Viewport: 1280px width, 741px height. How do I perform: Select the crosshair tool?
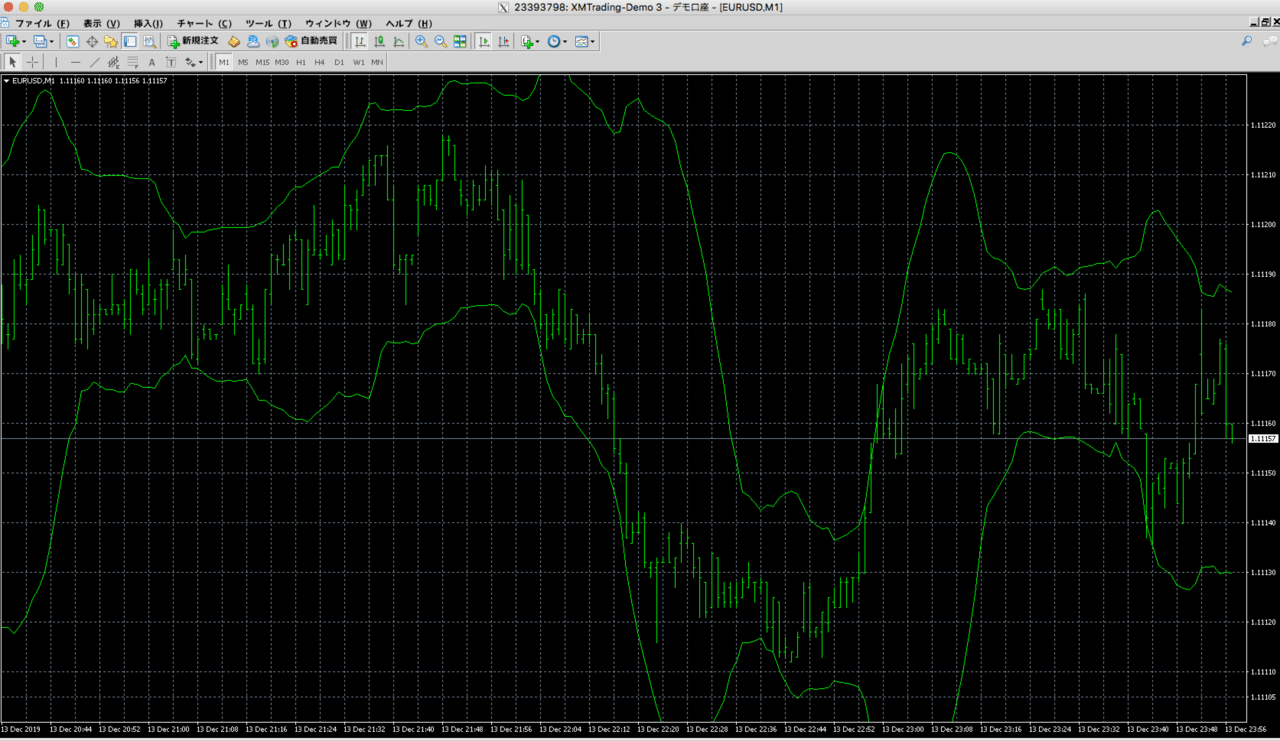pyautogui.click(x=33, y=62)
